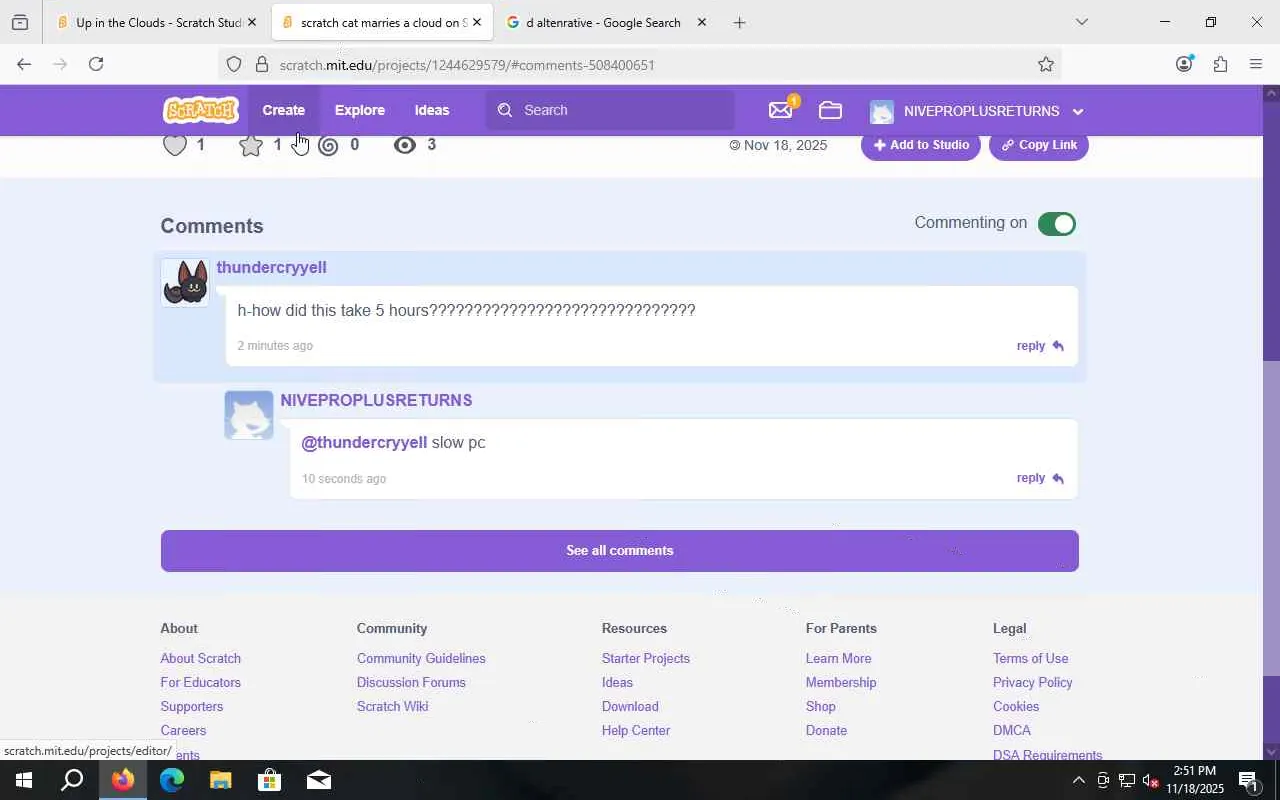Open the Donate footer link
The width and height of the screenshot is (1280, 800).
point(826,731)
